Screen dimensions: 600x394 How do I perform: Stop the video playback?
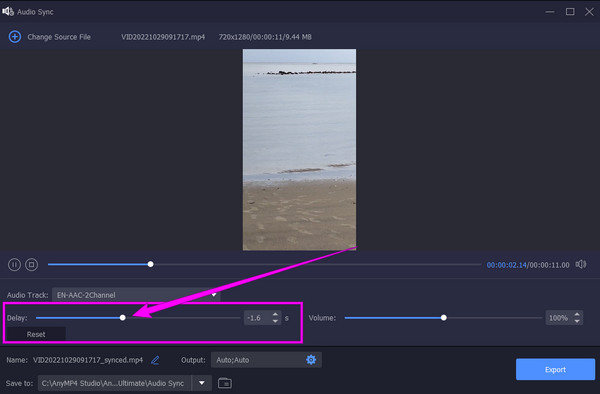(32, 264)
